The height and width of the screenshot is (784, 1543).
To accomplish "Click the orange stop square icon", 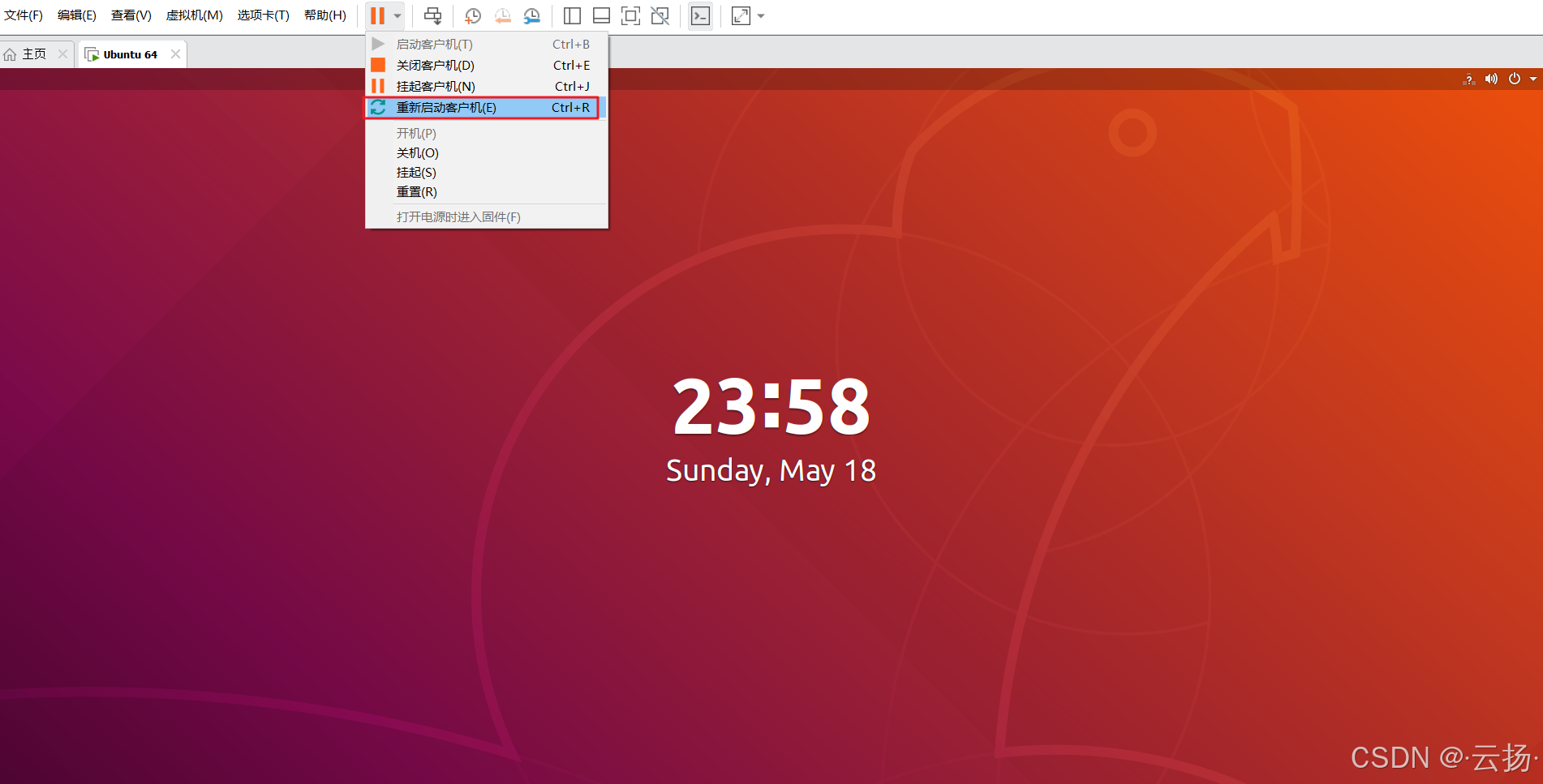I will 378,65.
